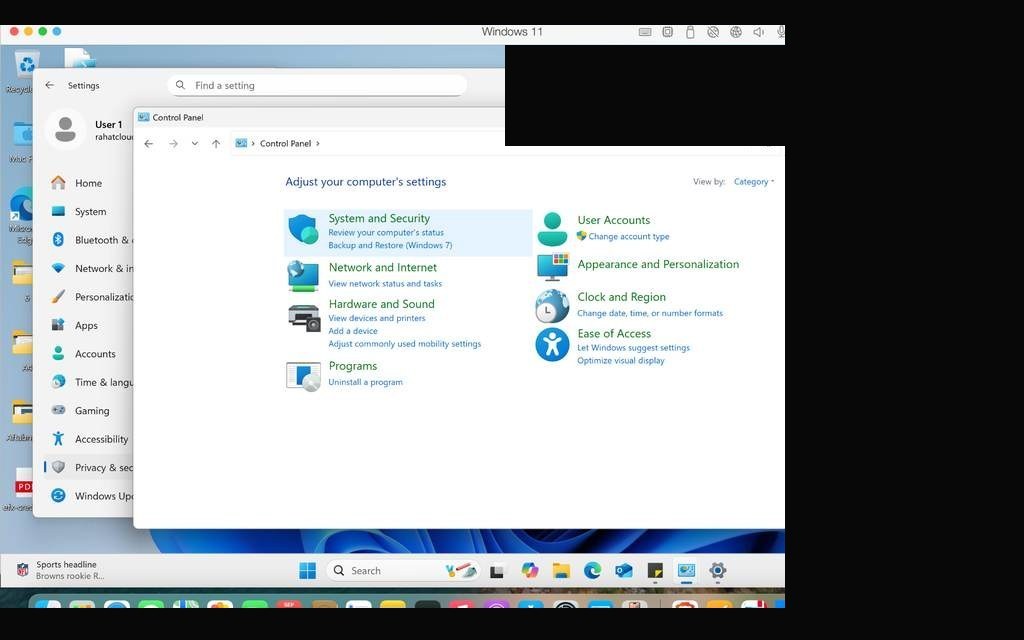
Task: Click the VM USB device icon
Action: point(690,31)
